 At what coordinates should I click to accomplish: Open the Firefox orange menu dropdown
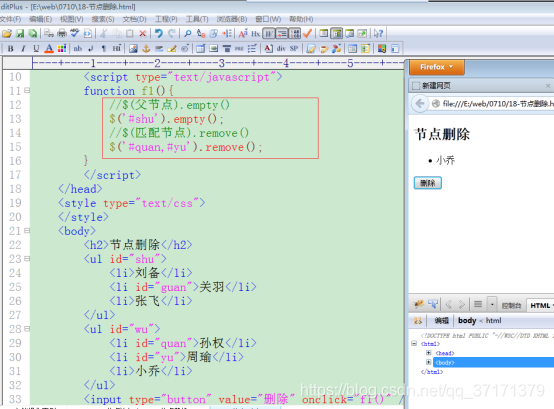(437, 67)
